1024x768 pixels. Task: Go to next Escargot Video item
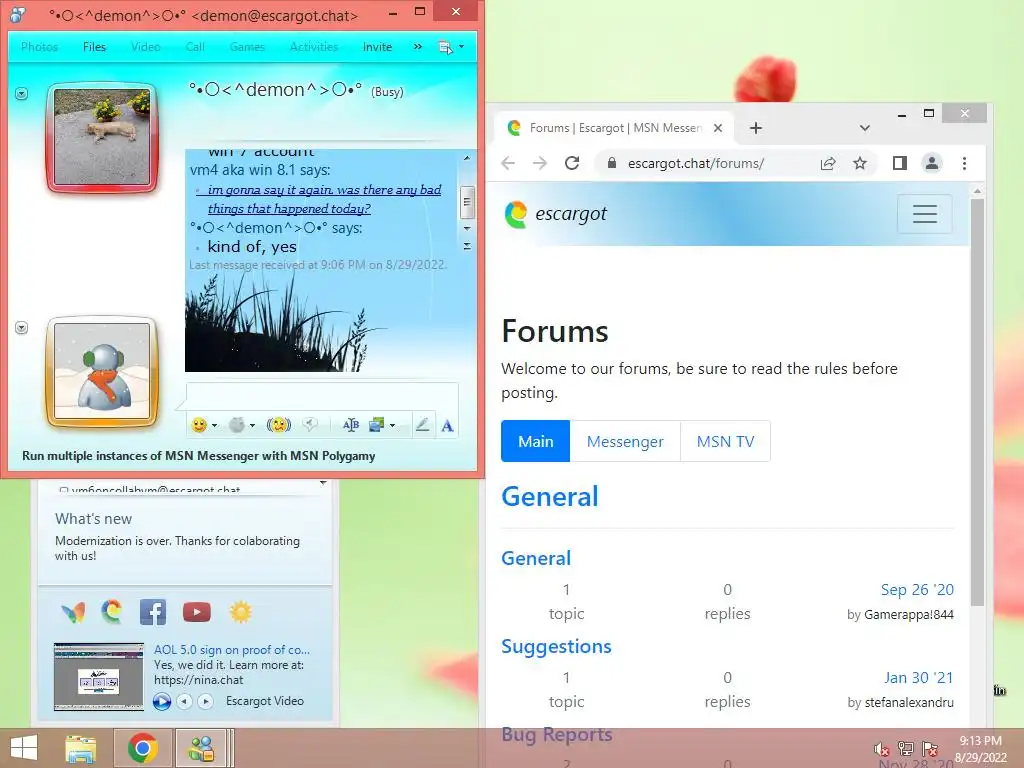click(x=205, y=701)
